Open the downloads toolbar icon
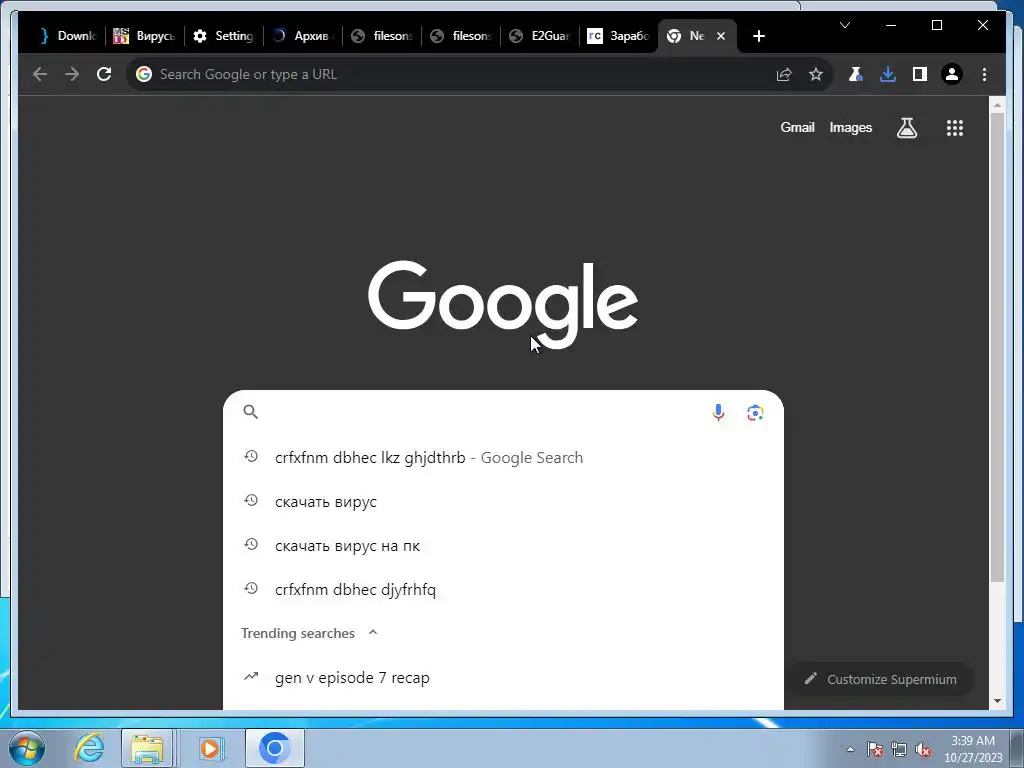Screen dimensions: 1024x768 (888, 74)
